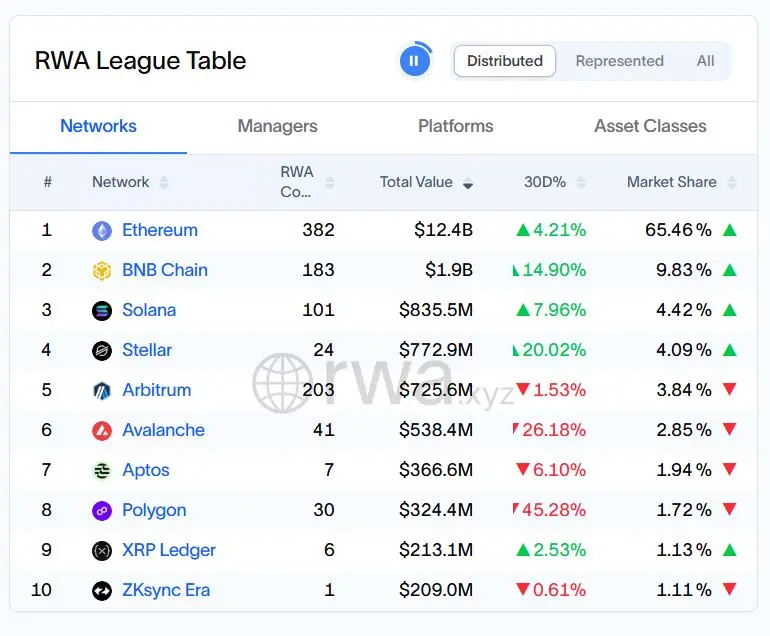Open the Avalanche network link

(163, 430)
